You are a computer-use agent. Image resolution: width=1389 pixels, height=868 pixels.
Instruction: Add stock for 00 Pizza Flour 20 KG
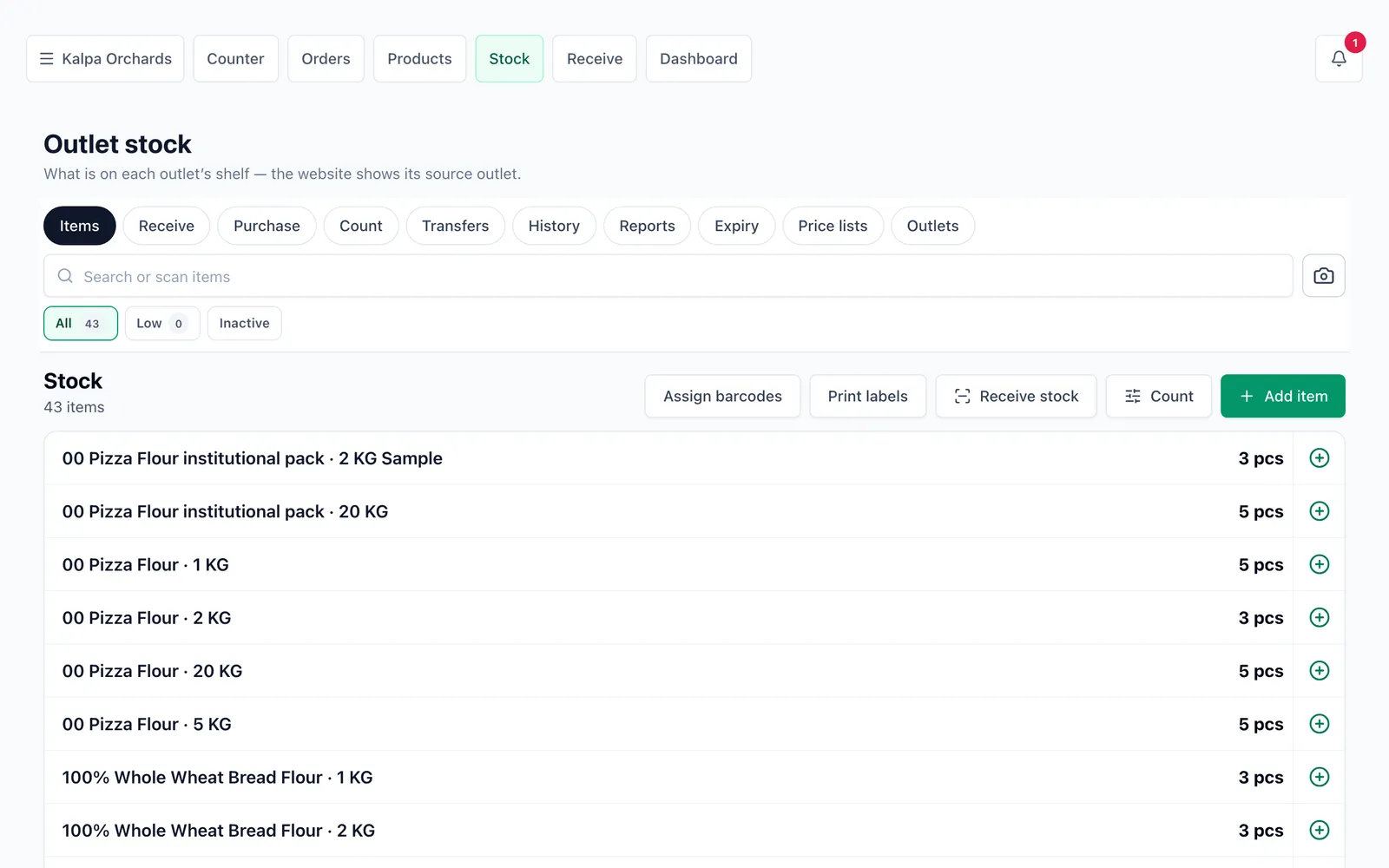1320,671
